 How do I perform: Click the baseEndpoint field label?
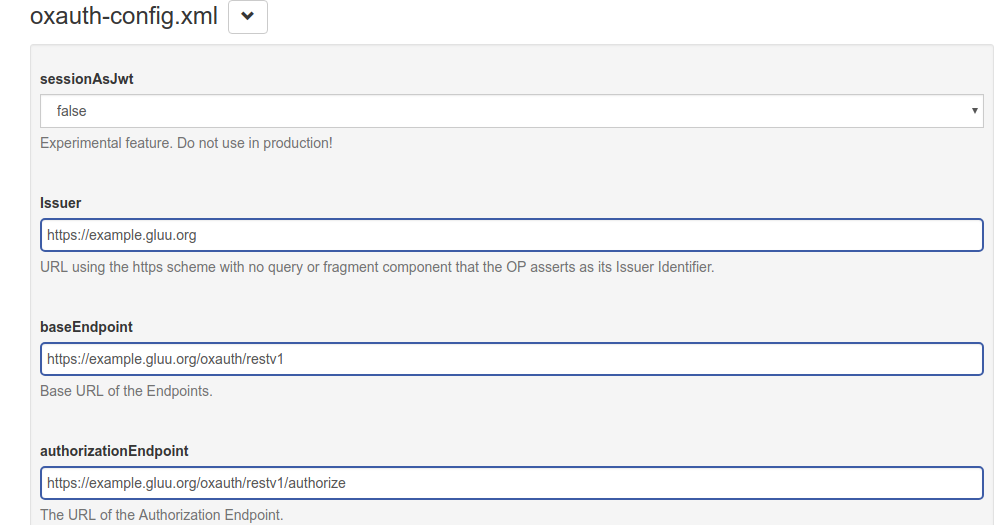(x=86, y=327)
